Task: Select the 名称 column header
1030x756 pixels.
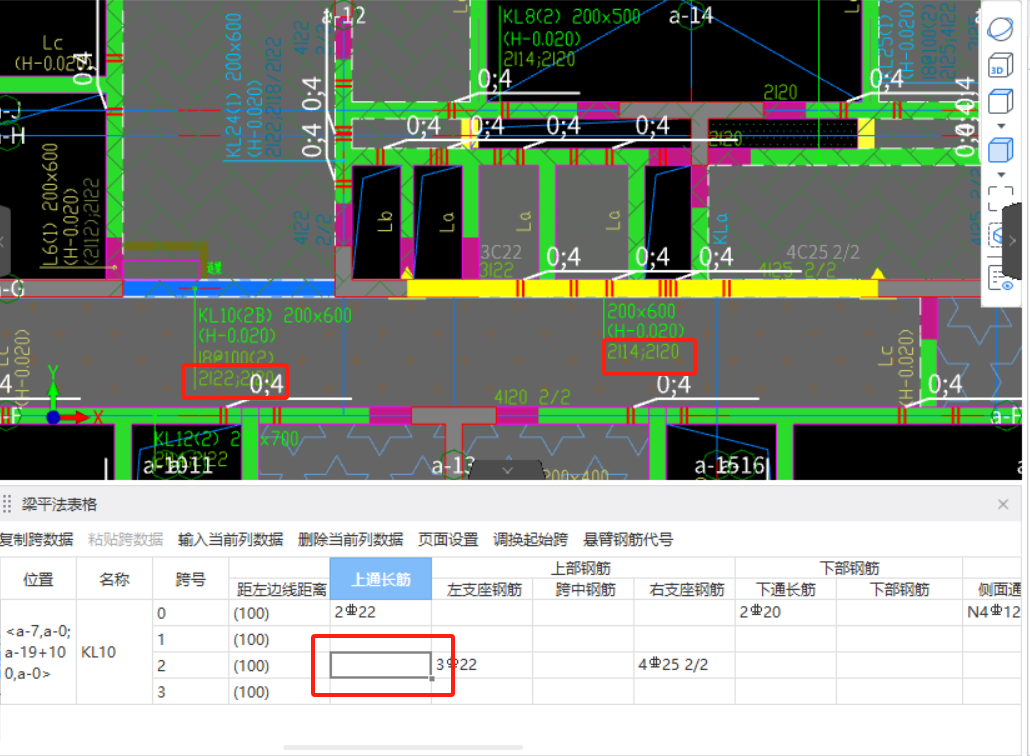Action: point(114,579)
